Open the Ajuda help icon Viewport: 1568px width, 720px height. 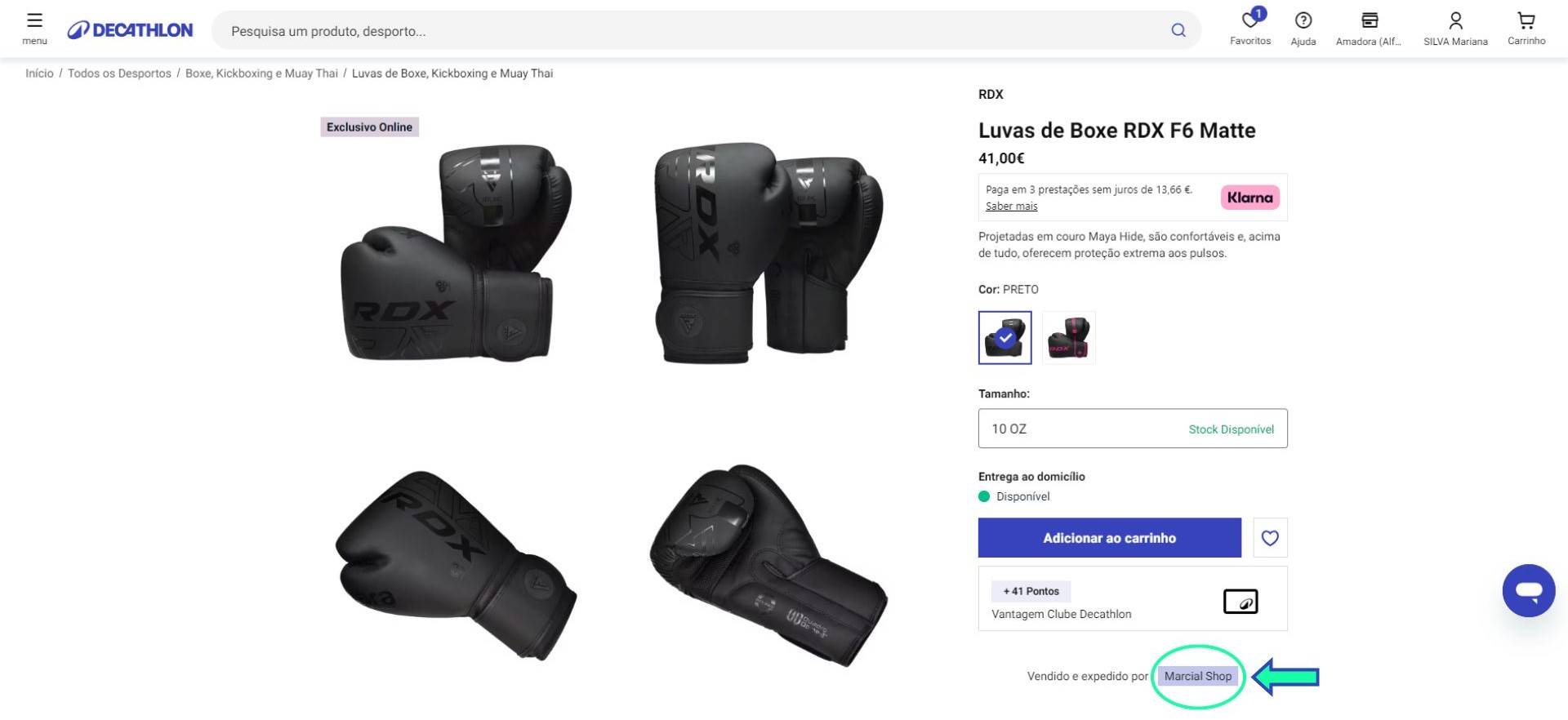point(1303,21)
